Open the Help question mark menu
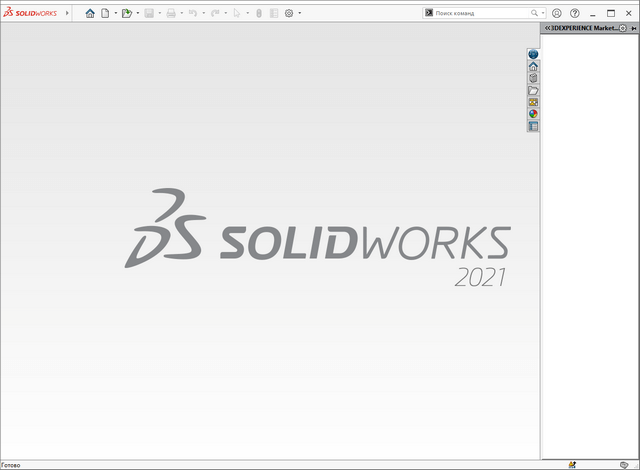Viewport: 640px width, 470px height. (x=574, y=13)
